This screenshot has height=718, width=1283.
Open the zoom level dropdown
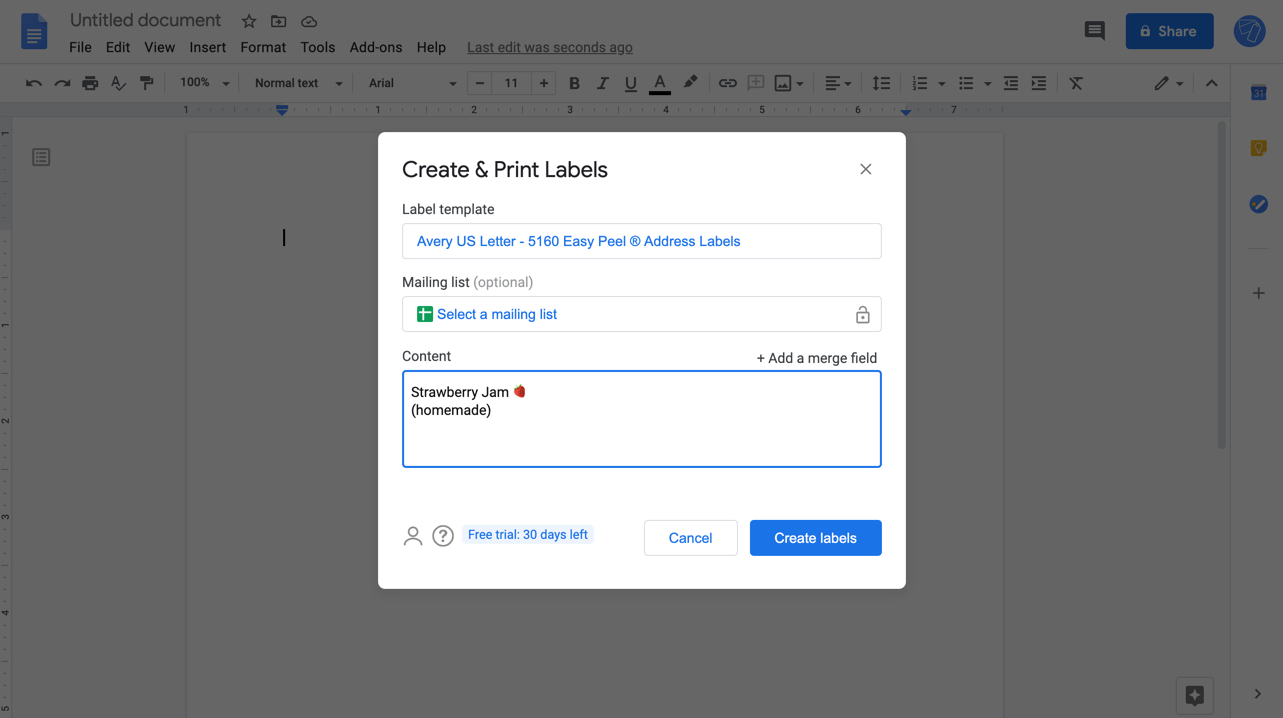[203, 83]
